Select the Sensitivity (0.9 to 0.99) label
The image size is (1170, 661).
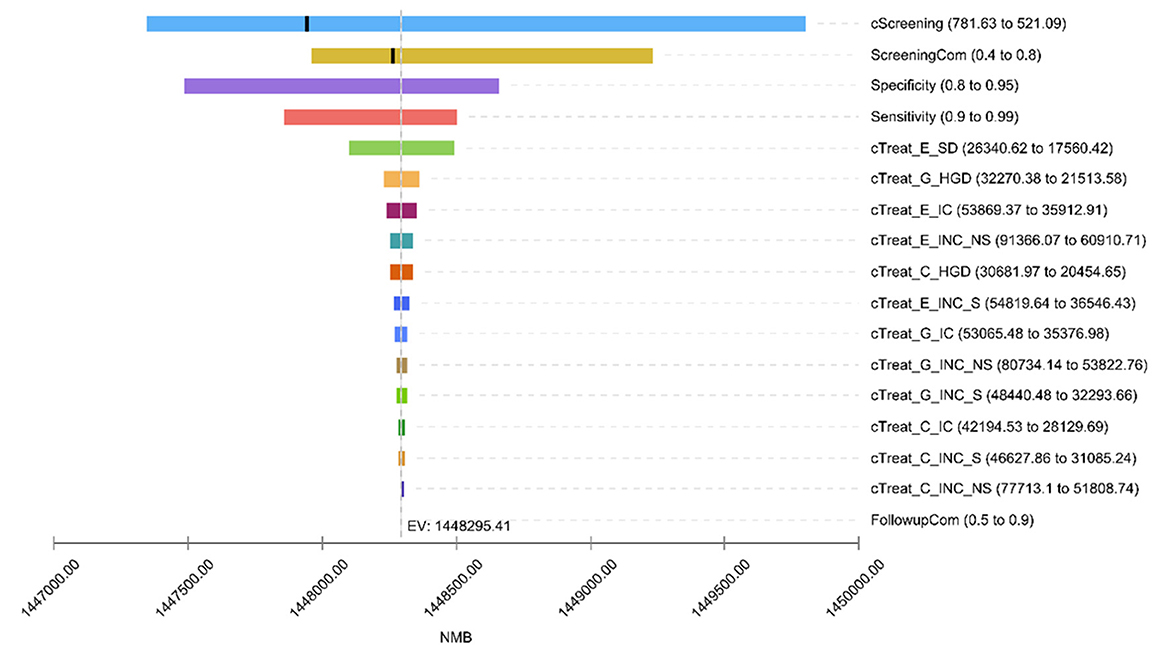944,117
